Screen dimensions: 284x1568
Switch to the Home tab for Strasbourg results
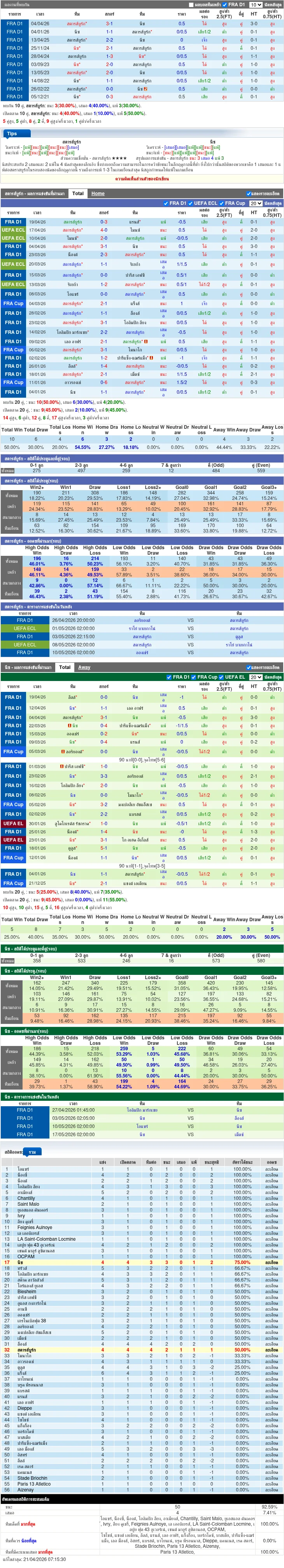click(x=98, y=194)
